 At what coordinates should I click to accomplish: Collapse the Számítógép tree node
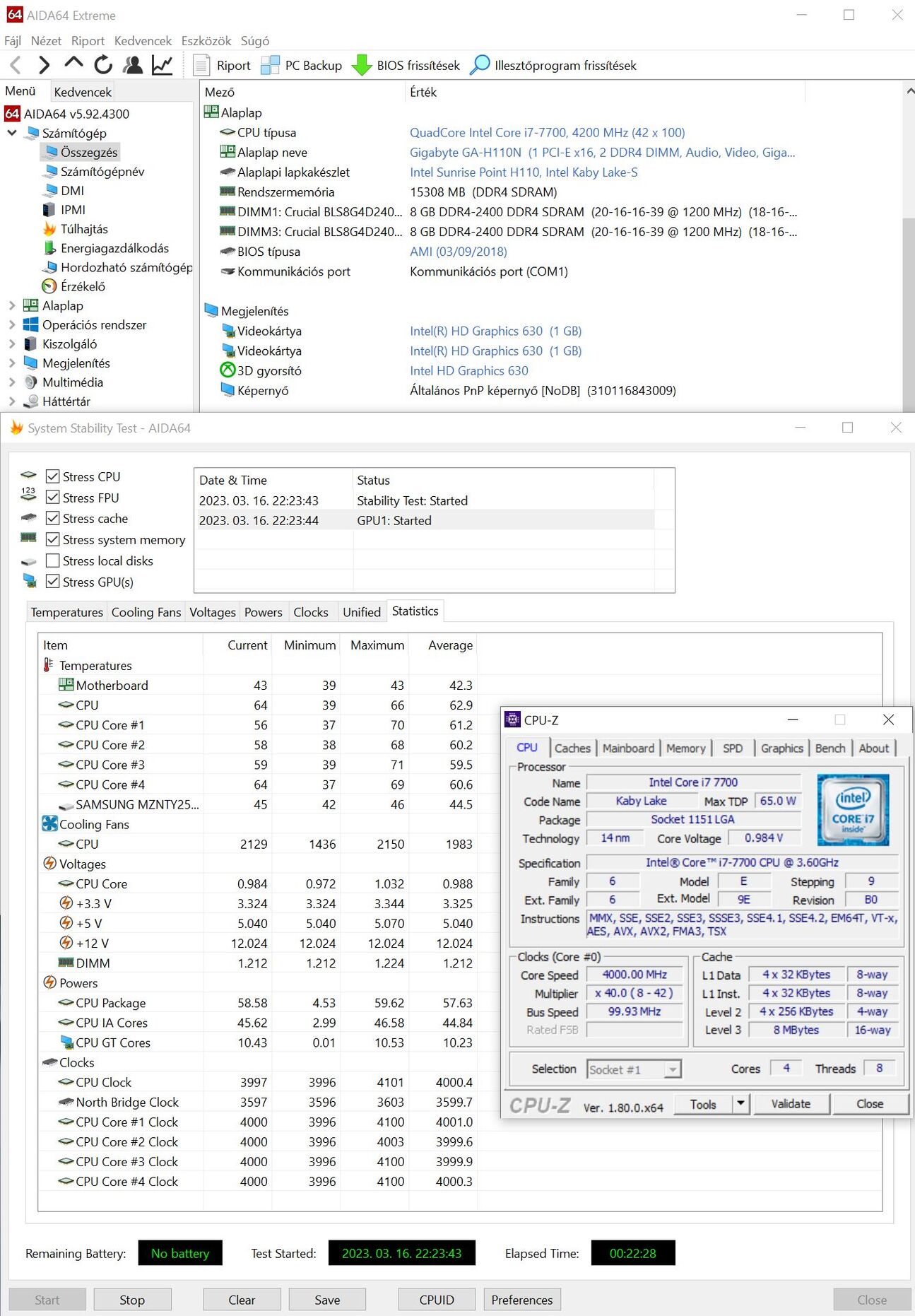pyautogui.click(x=12, y=133)
